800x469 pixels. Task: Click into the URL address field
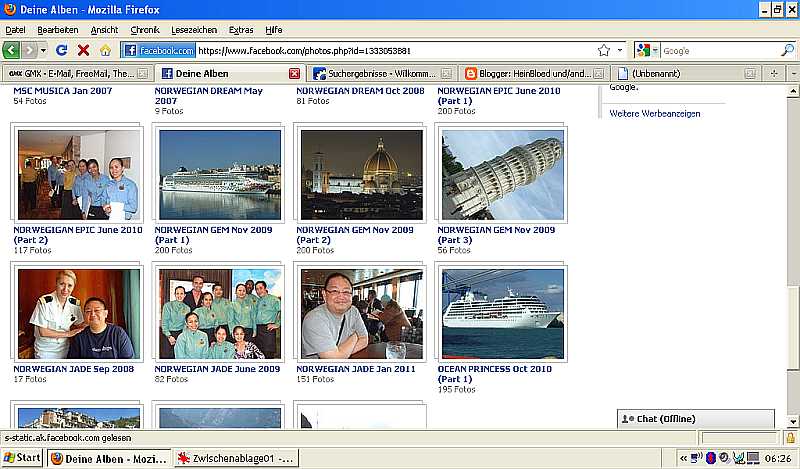[x=393, y=51]
